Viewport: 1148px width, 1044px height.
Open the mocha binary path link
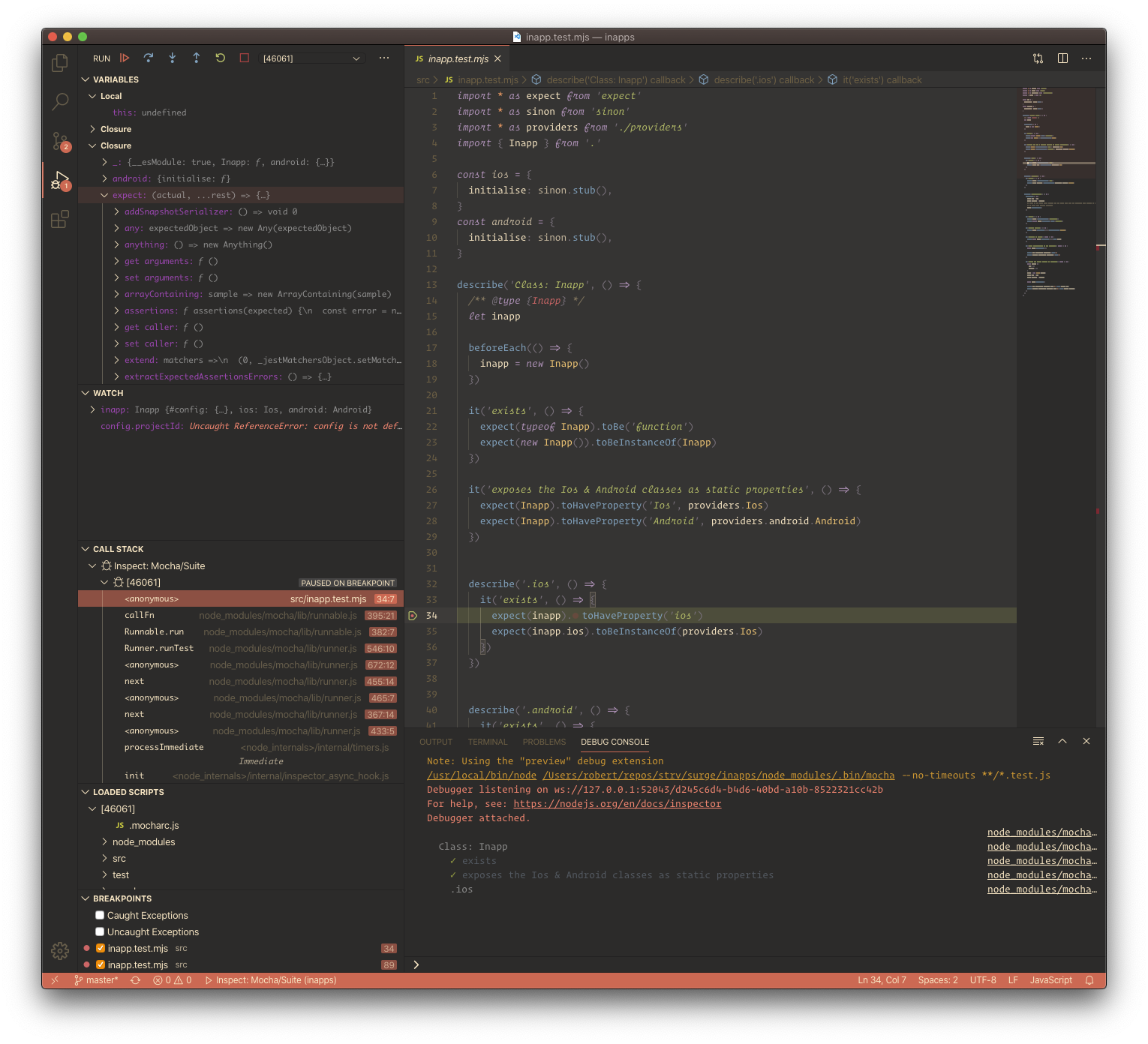point(718,775)
